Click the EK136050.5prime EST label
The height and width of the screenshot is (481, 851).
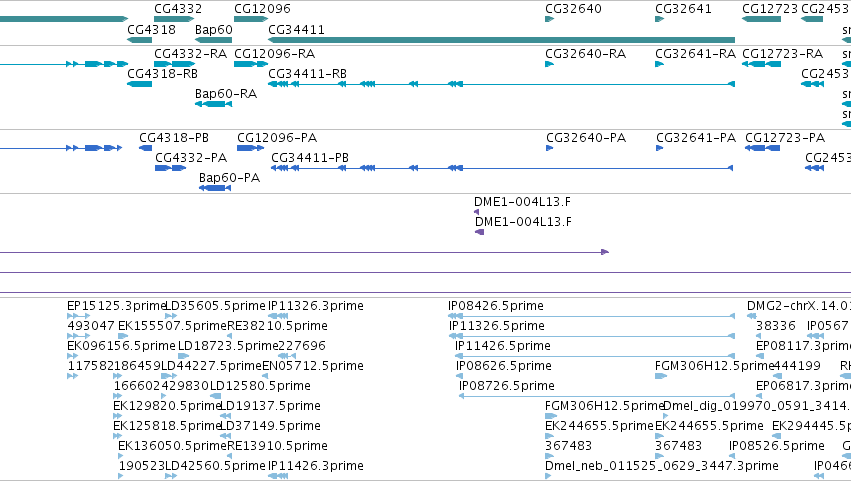click(172, 447)
